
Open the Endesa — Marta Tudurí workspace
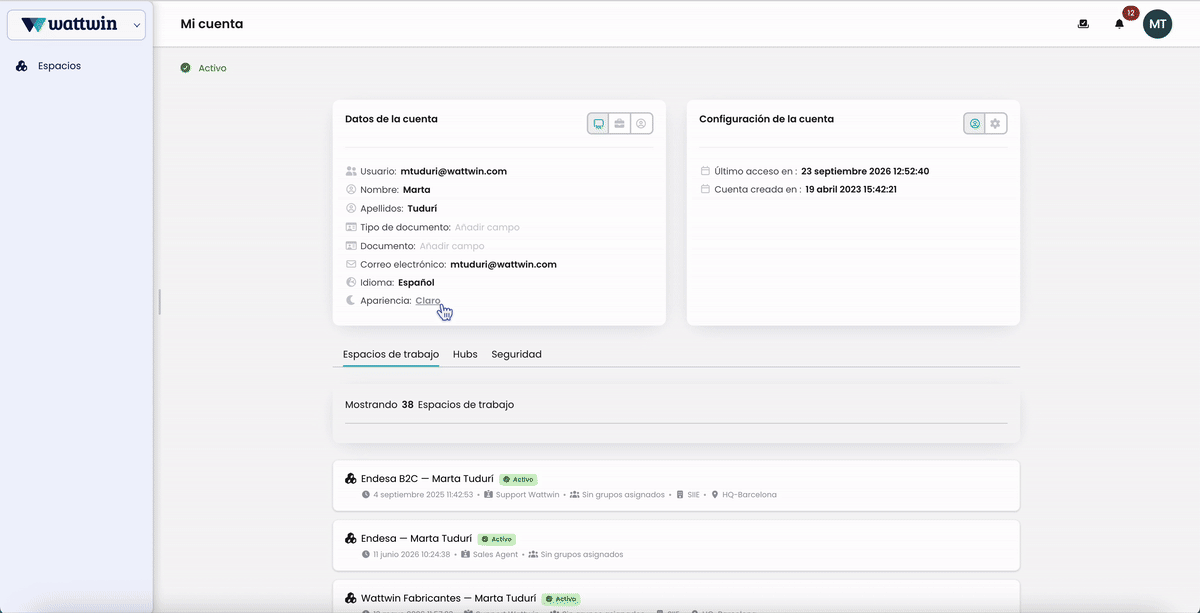676,545
